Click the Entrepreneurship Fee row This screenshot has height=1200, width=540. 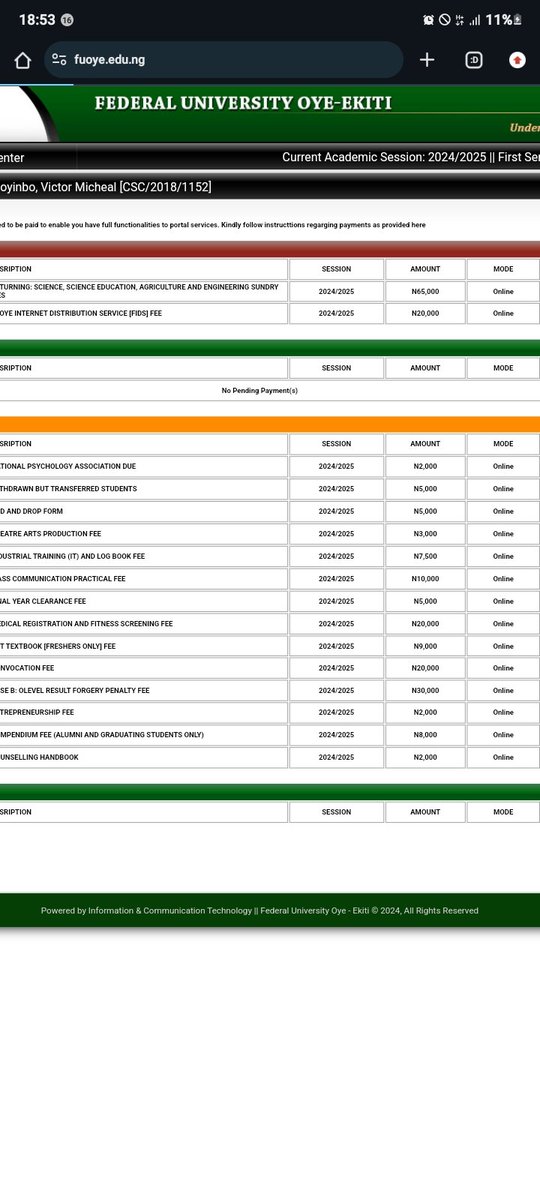pyautogui.click(x=270, y=712)
